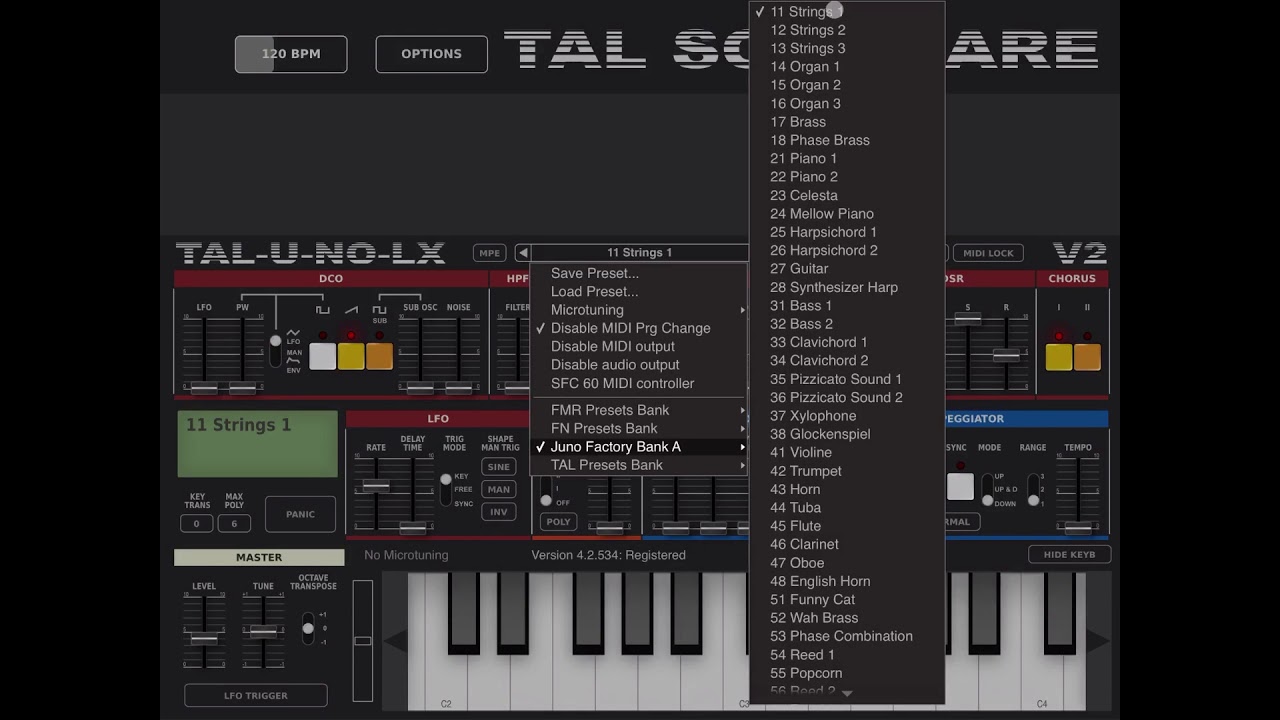This screenshot has height=720, width=1280.
Task: Expand Juno Factory Bank A submenu
Action: pyautogui.click(x=638, y=446)
